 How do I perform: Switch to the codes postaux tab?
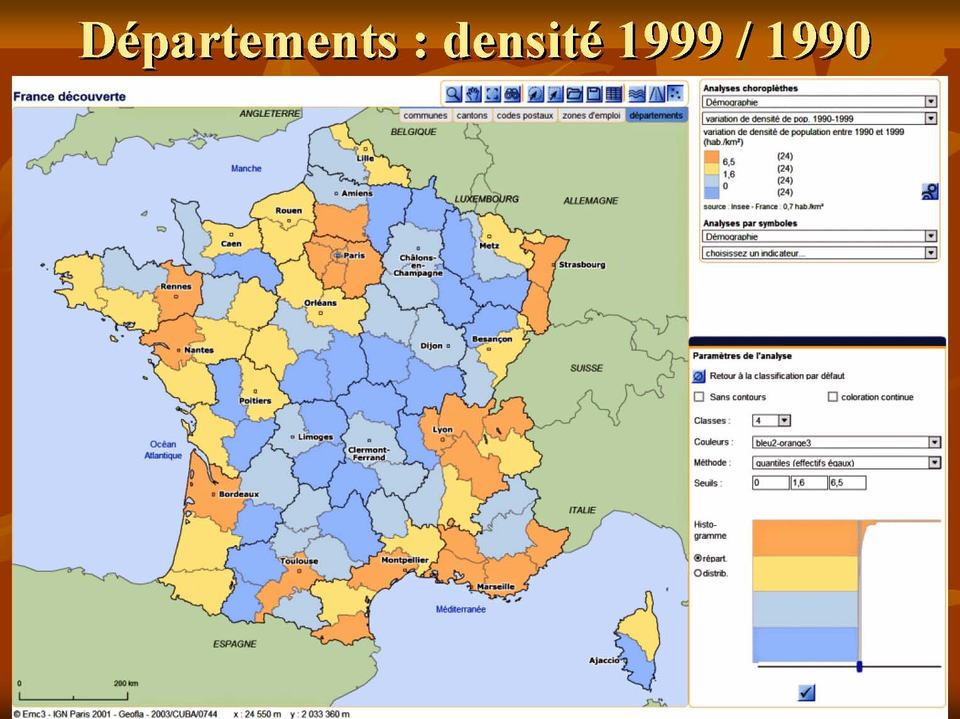pos(525,115)
